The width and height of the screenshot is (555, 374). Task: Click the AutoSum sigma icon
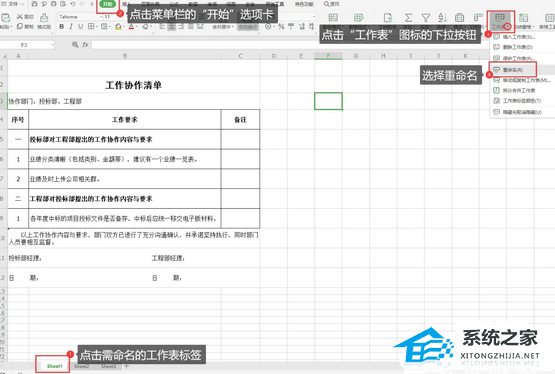(408, 17)
